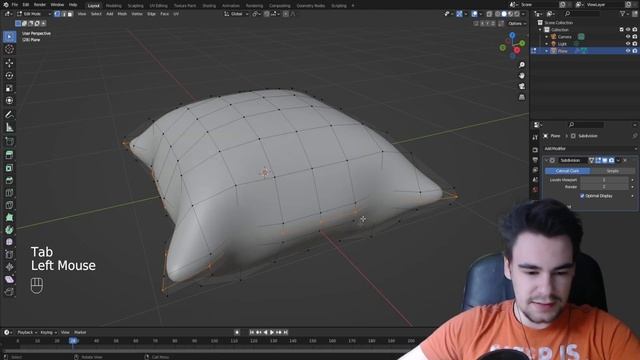640x360 pixels.
Task: Expand the Plane tree item
Action: 547,51
